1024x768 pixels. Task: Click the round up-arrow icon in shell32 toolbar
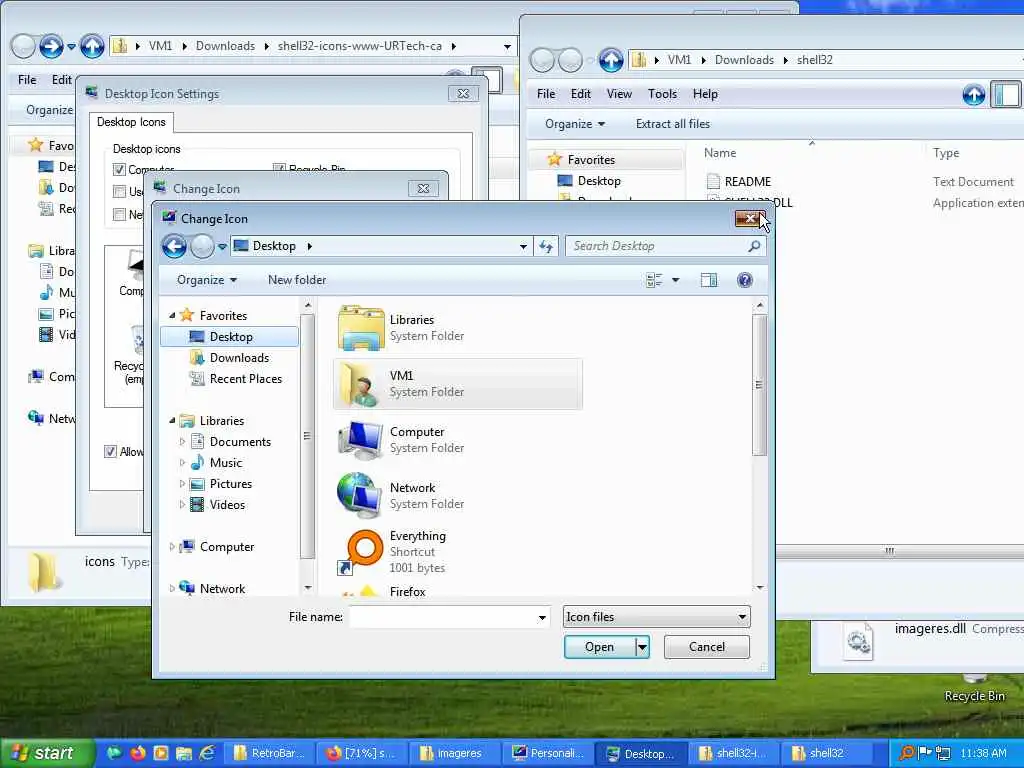click(973, 95)
